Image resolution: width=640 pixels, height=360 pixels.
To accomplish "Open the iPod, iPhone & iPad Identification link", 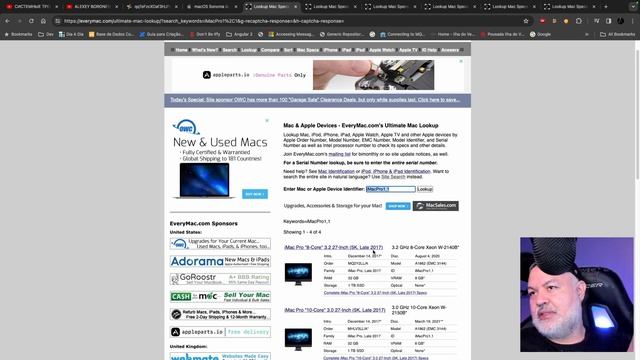I will pos(396,171).
